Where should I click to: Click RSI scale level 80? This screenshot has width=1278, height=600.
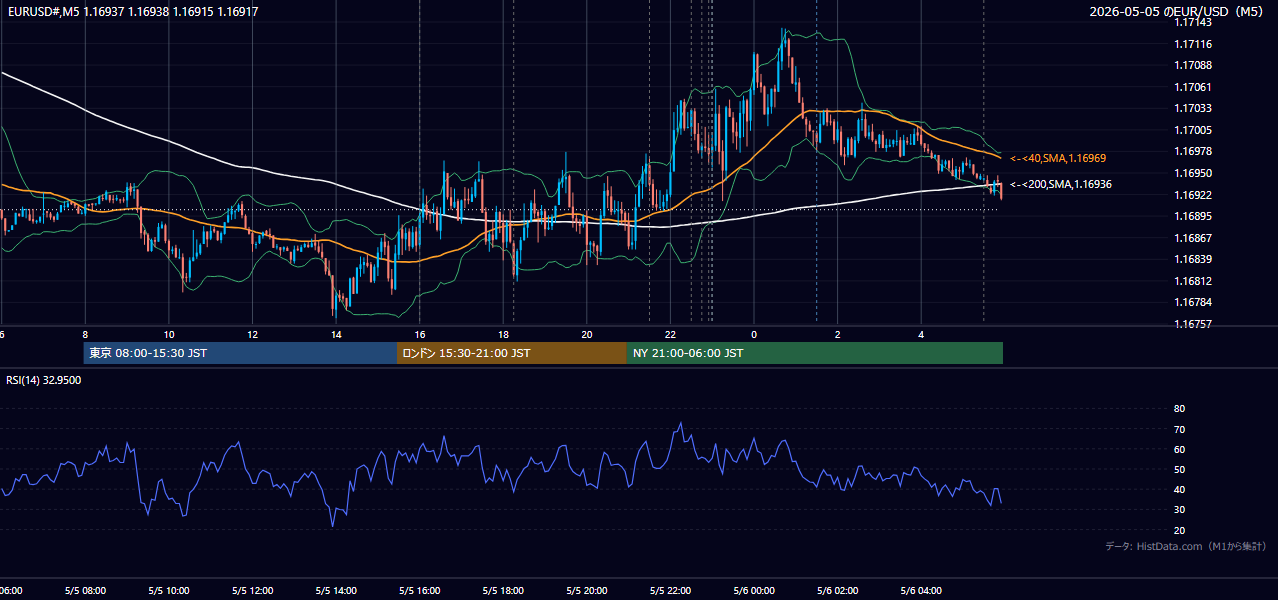tap(1180, 409)
